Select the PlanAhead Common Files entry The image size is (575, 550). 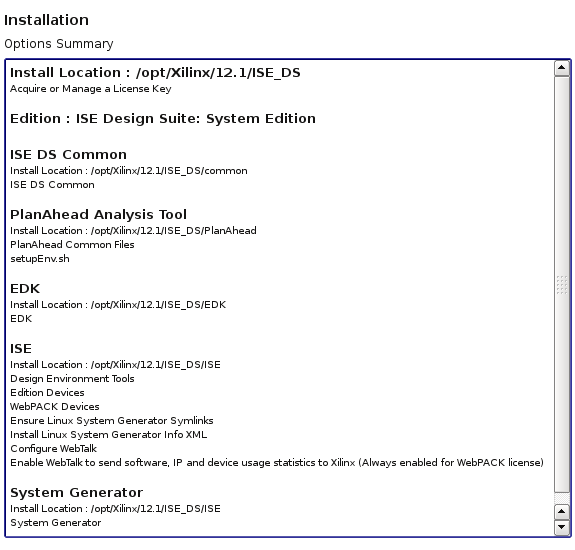[72, 245]
